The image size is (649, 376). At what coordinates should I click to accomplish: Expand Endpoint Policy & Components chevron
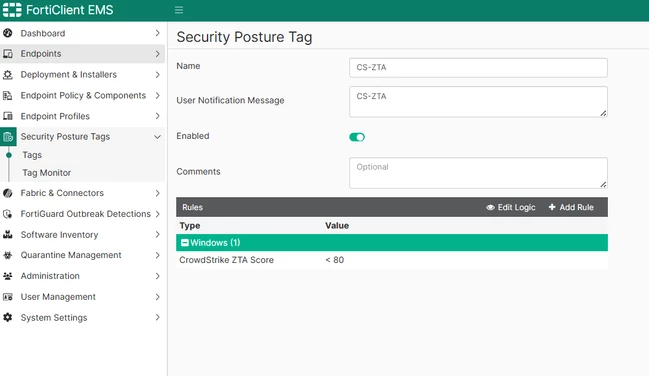[157, 95]
